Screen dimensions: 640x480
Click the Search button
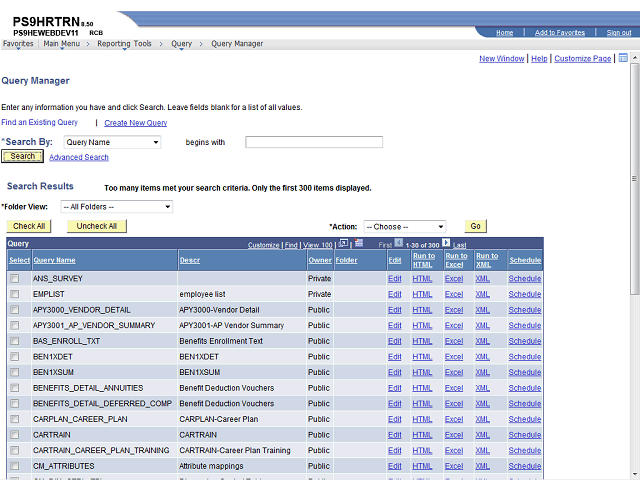coord(22,156)
